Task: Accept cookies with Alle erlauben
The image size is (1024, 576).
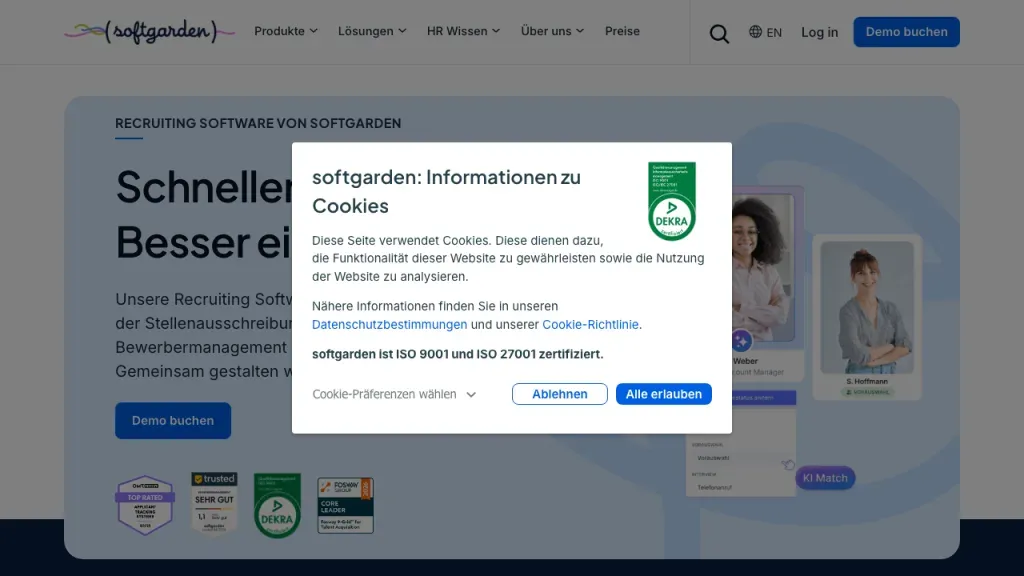Action: [664, 394]
